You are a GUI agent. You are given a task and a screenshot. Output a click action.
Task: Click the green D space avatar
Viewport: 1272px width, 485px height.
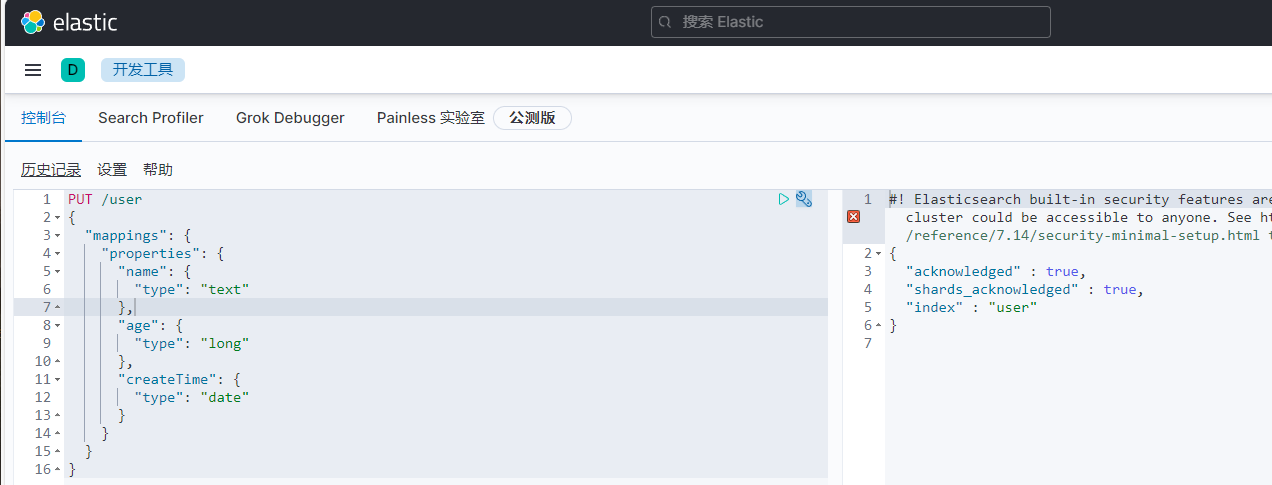(73, 70)
